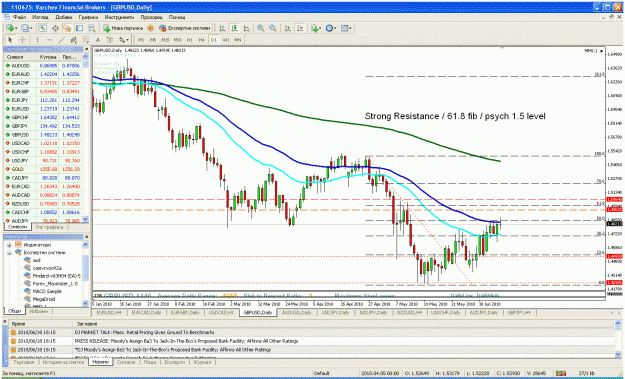Select GOLD row in Market Watch
This screenshot has height=379, width=625.
tap(43, 169)
